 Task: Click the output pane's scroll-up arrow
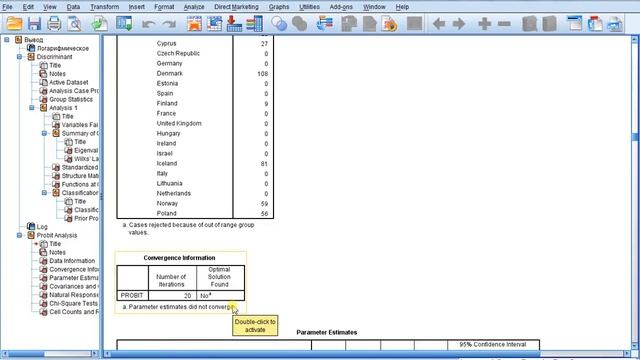point(635,40)
